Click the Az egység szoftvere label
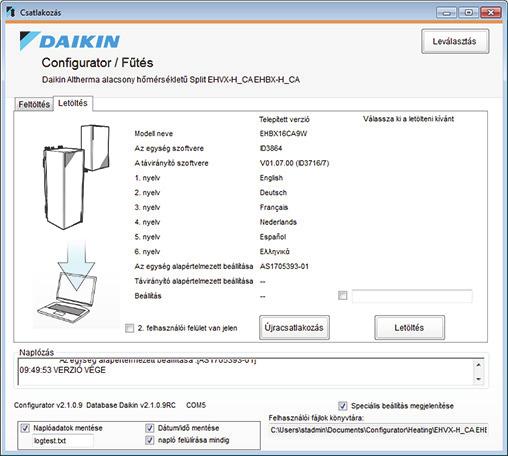 (169, 148)
